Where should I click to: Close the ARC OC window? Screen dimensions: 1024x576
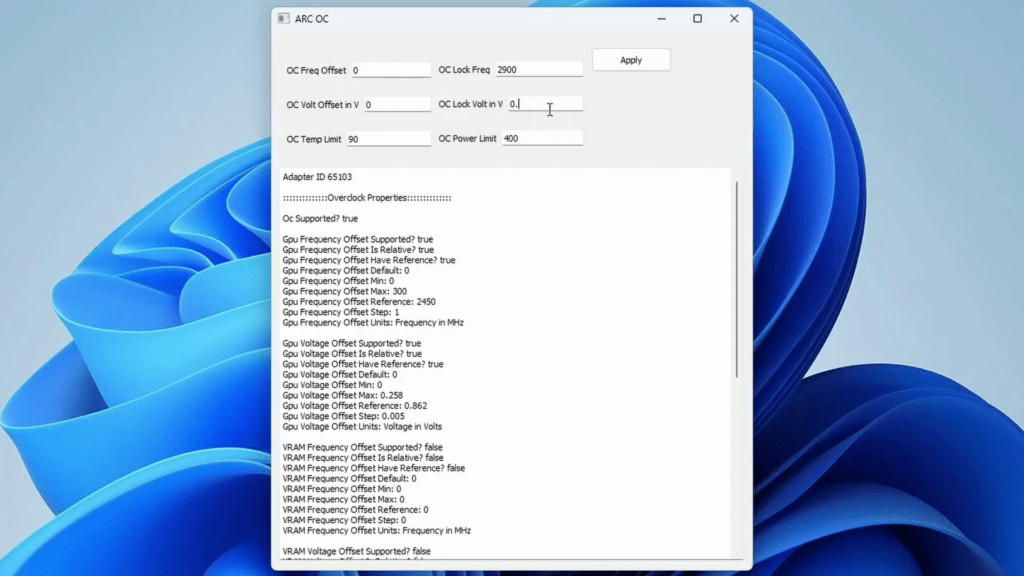734,19
